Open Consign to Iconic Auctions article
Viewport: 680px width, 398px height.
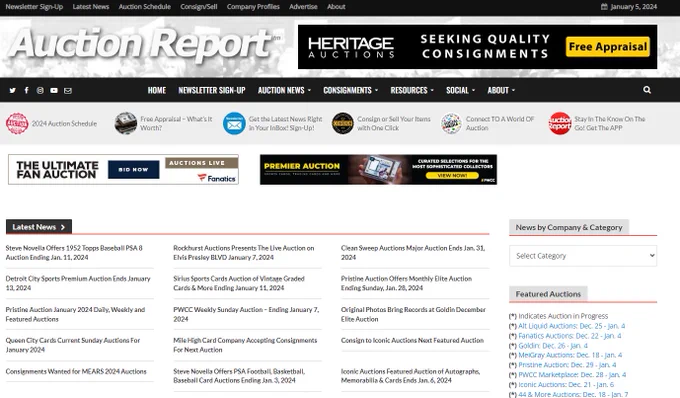point(412,340)
